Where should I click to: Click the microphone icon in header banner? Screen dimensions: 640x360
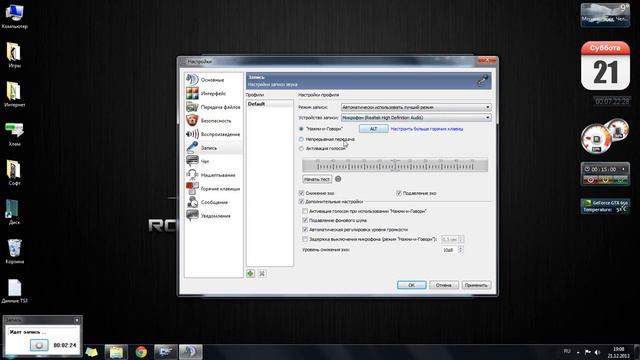pos(483,80)
